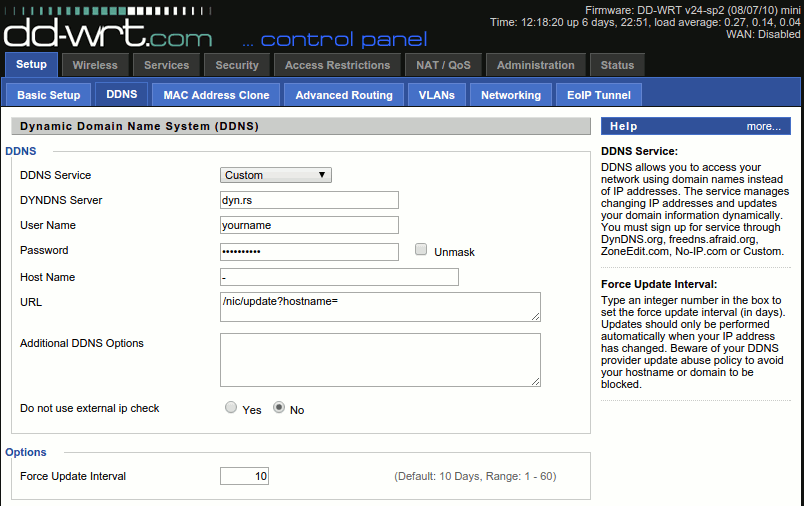
Task: Open the Wireless main tab
Action: [95, 65]
